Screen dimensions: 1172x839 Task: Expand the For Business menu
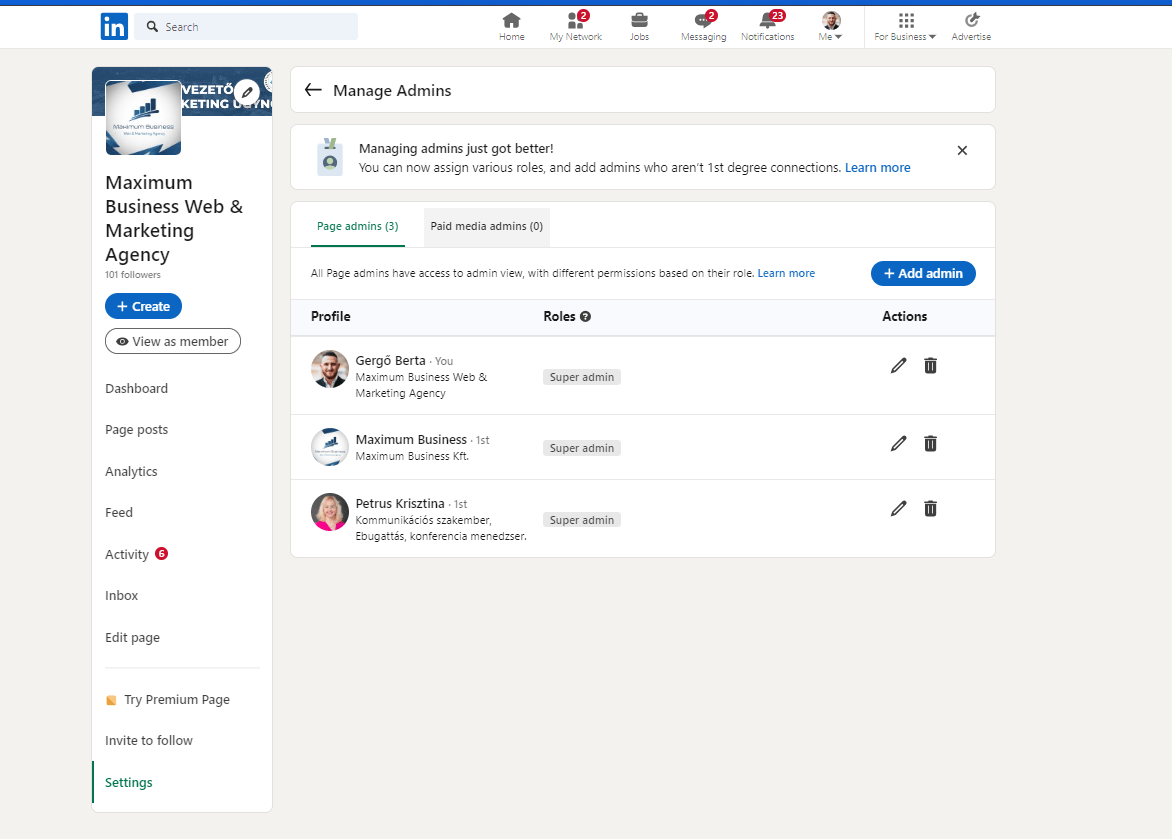tap(905, 27)
